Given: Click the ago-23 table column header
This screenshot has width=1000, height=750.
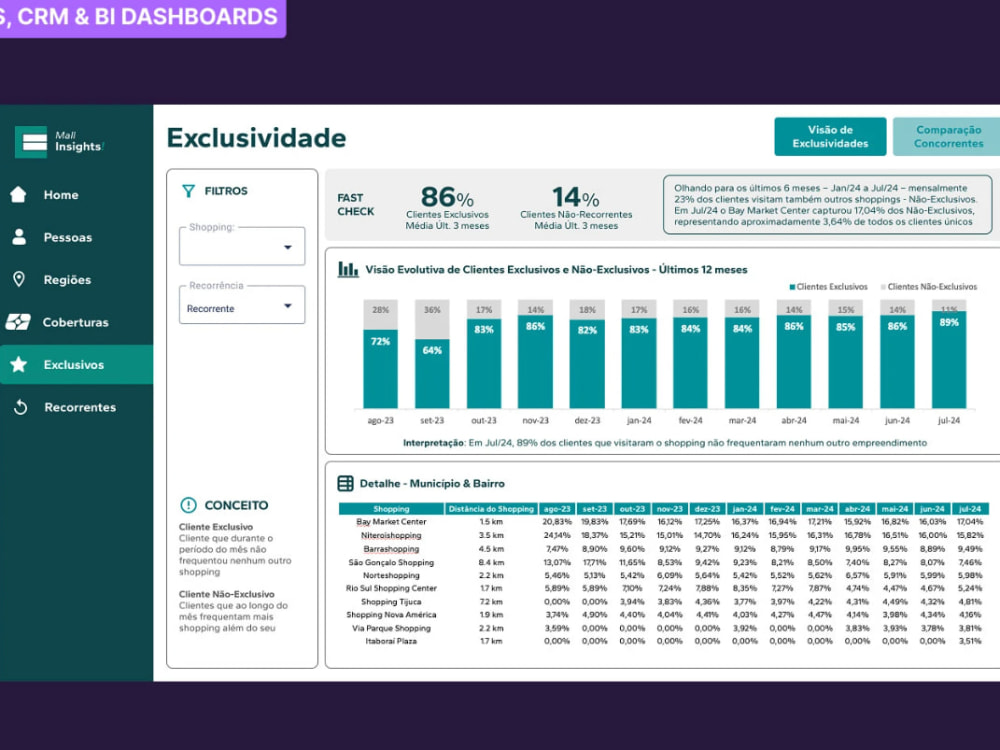Looking at the screenshot, I should pyautogui.click(x=557, y=509).
